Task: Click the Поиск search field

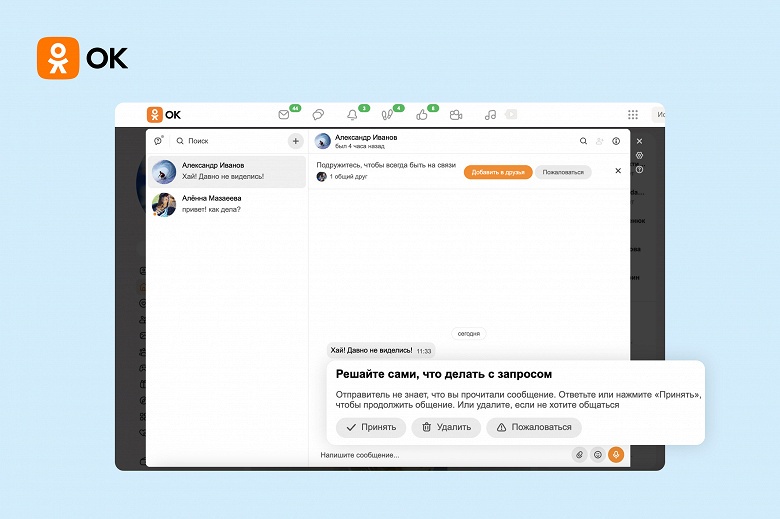Action: pos(229,141)
